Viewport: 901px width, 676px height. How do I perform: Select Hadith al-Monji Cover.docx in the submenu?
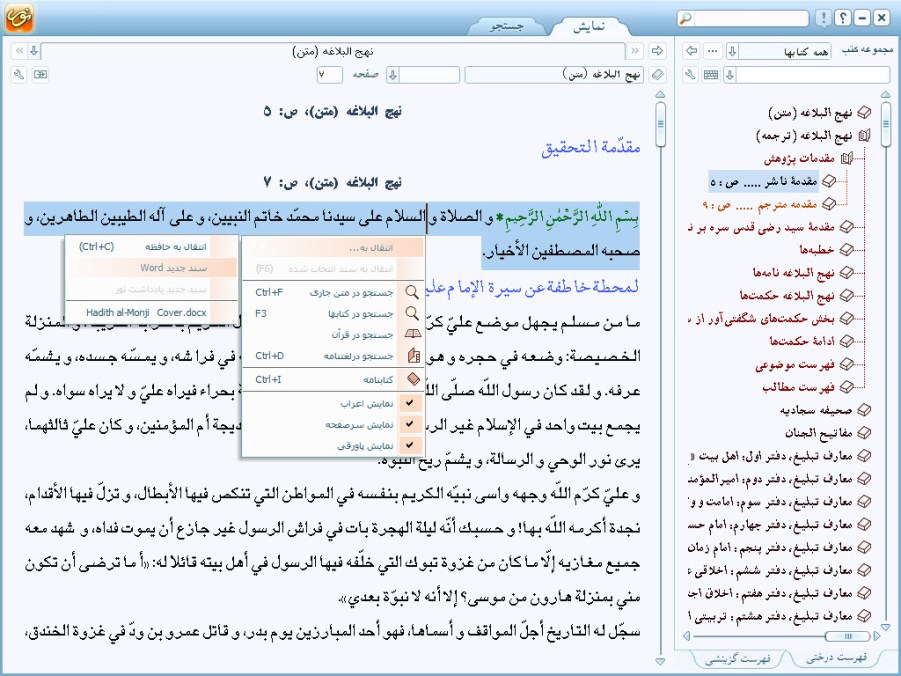152,313
